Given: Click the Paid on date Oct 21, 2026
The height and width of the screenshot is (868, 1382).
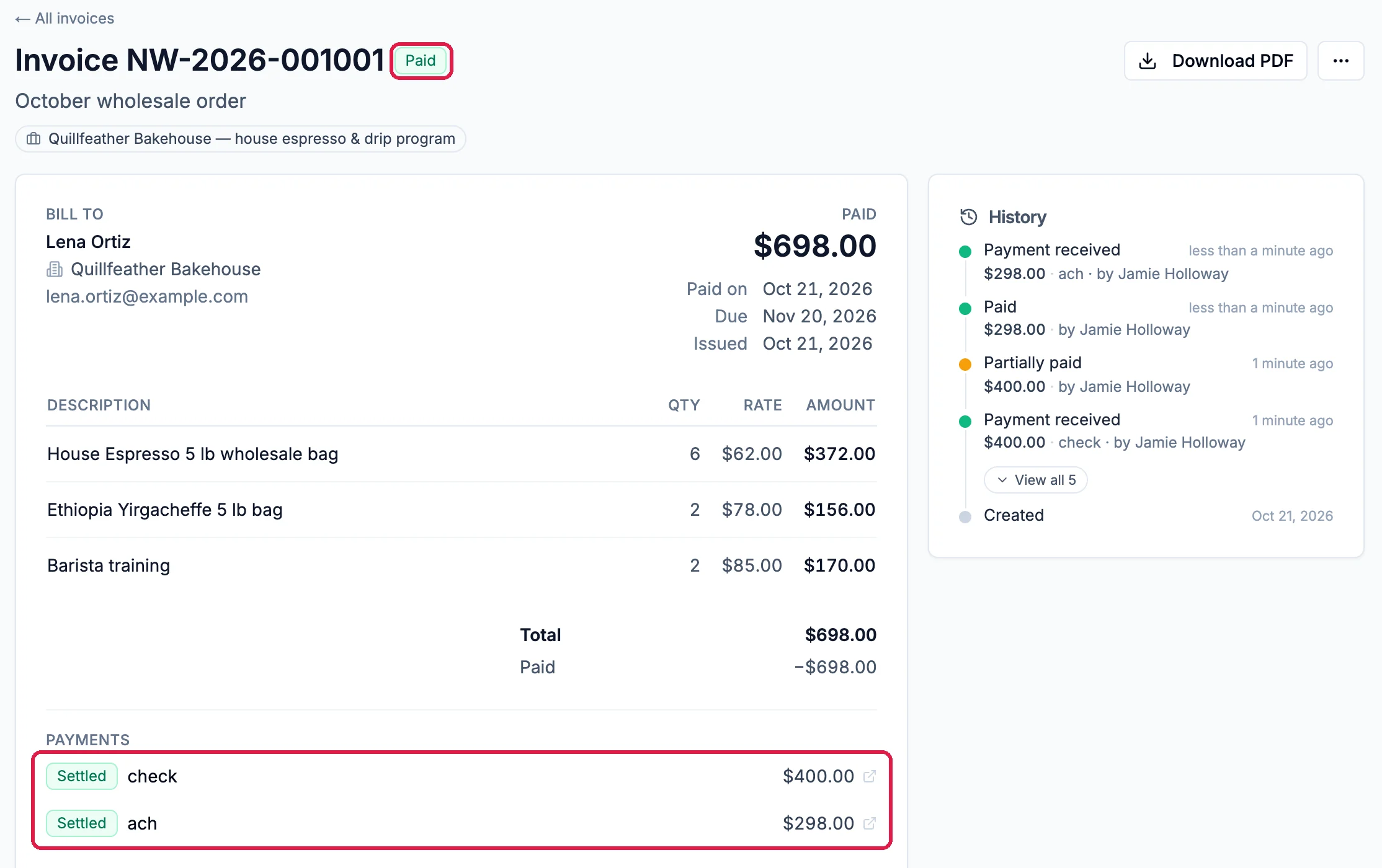Looking at the screenshot, I should coord(818,289).
